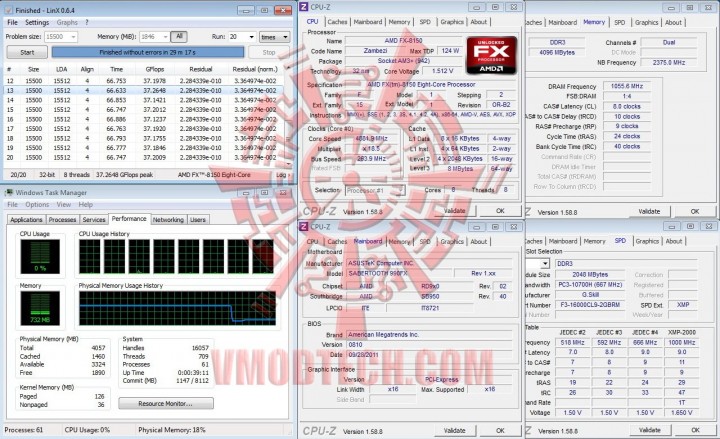This screenshot has width=720, height=439.
Task: Expand the times unit dropdown
Action: coord(274,37)
